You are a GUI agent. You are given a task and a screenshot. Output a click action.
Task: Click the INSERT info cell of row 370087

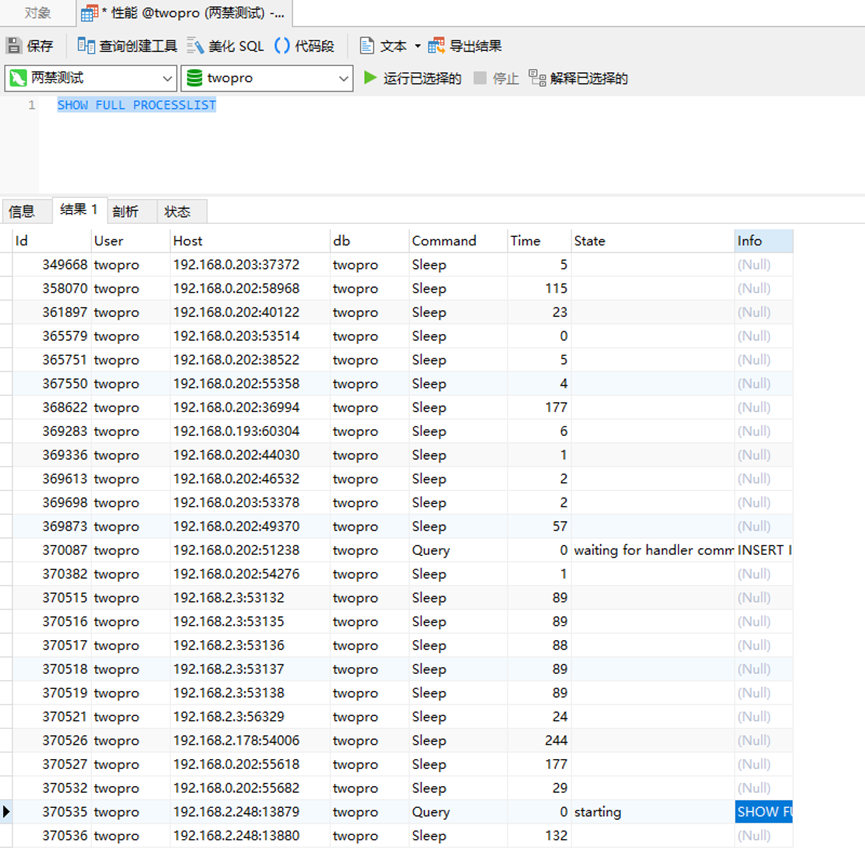coord(764,550)
